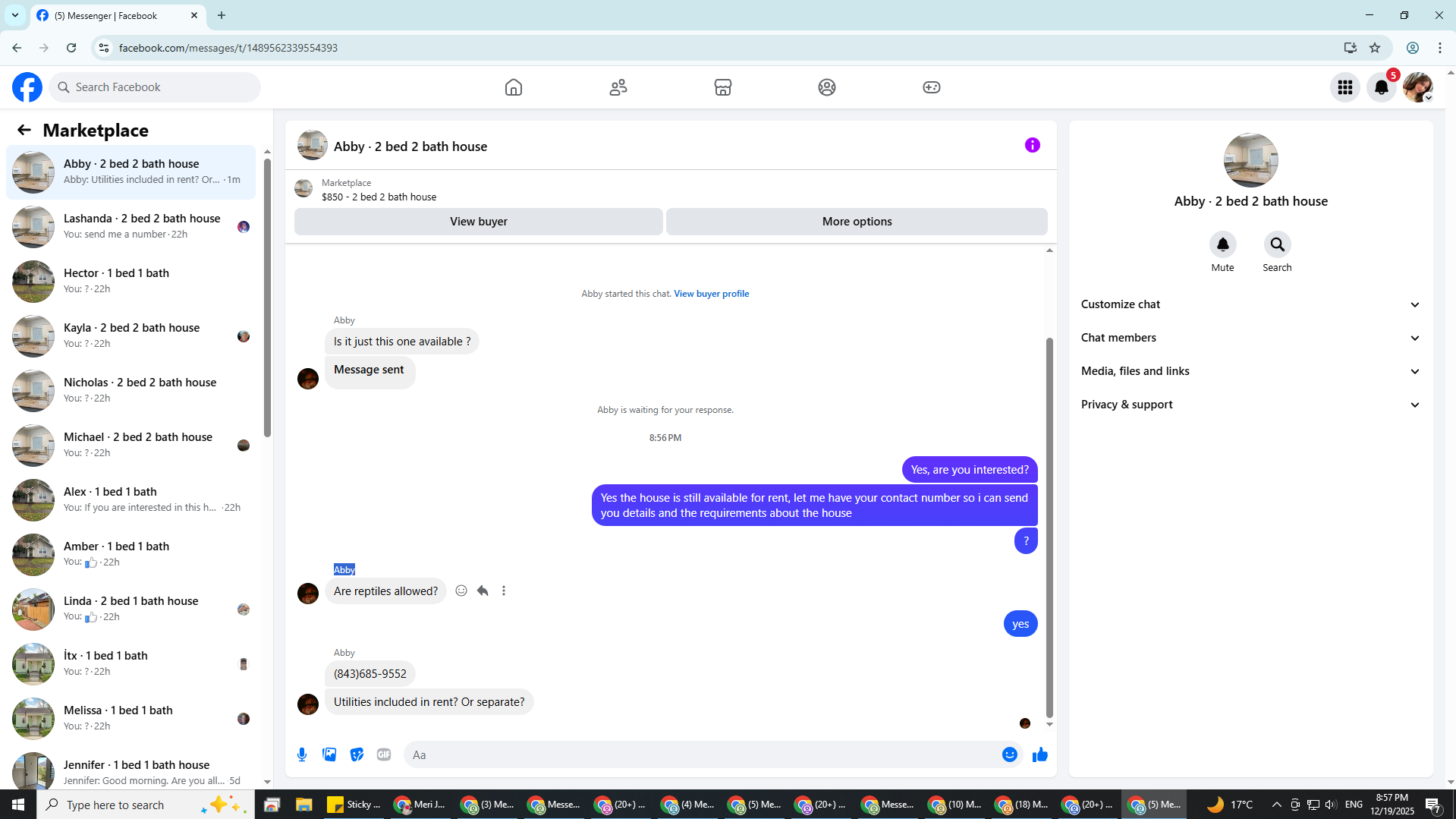1456x819 pixels.
Task: Select Messenger Facebook browser tab
Action: [x=118, y=15]
